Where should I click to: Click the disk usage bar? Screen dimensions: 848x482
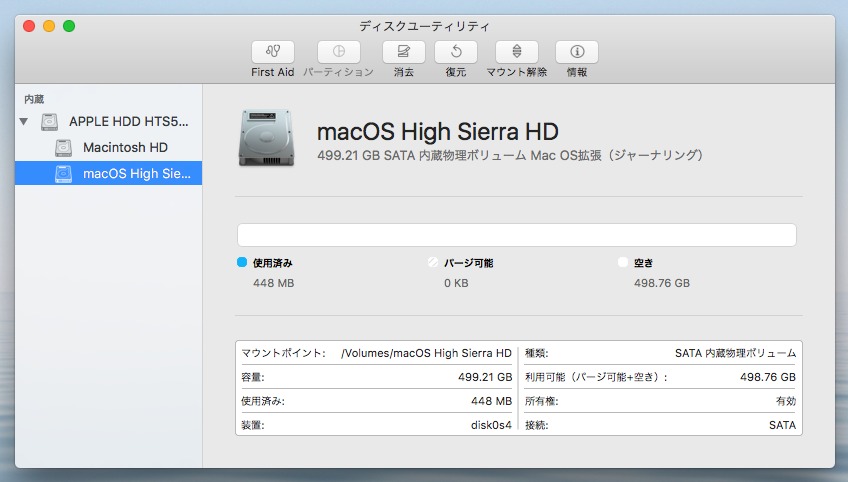click(x=516, y=235)
